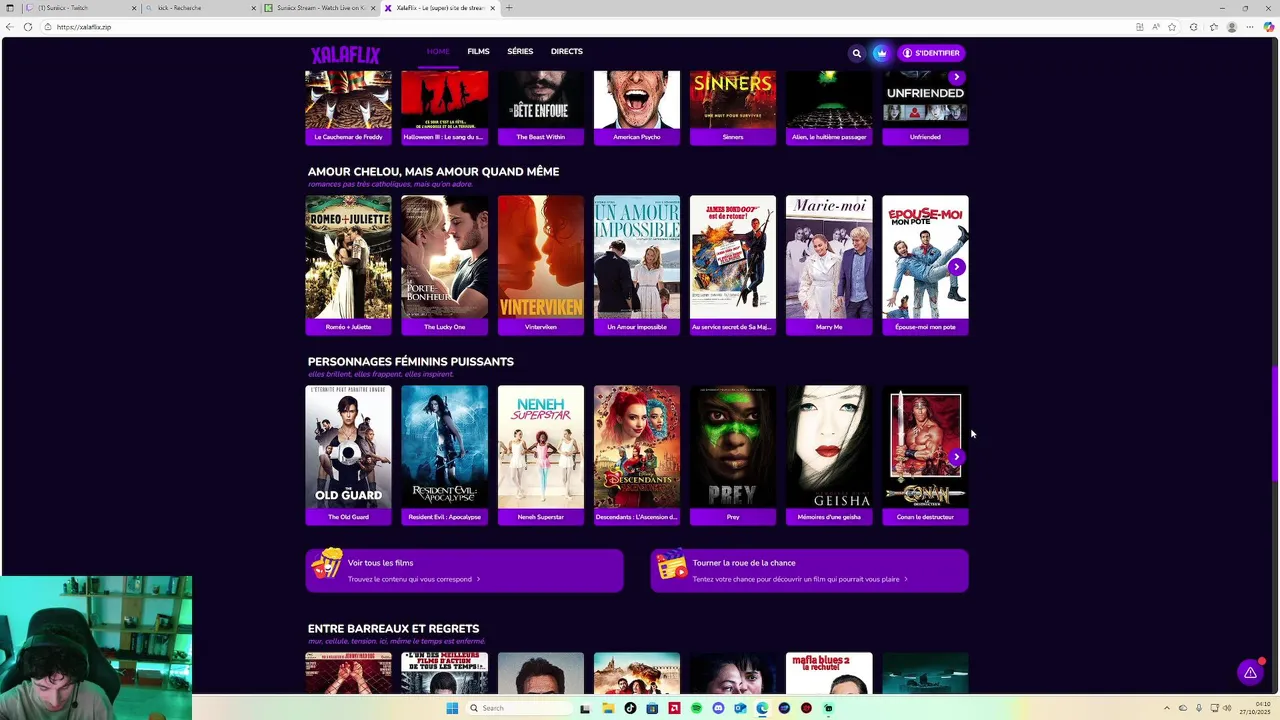Open Vinterviken movie poster

click(540, 257)
